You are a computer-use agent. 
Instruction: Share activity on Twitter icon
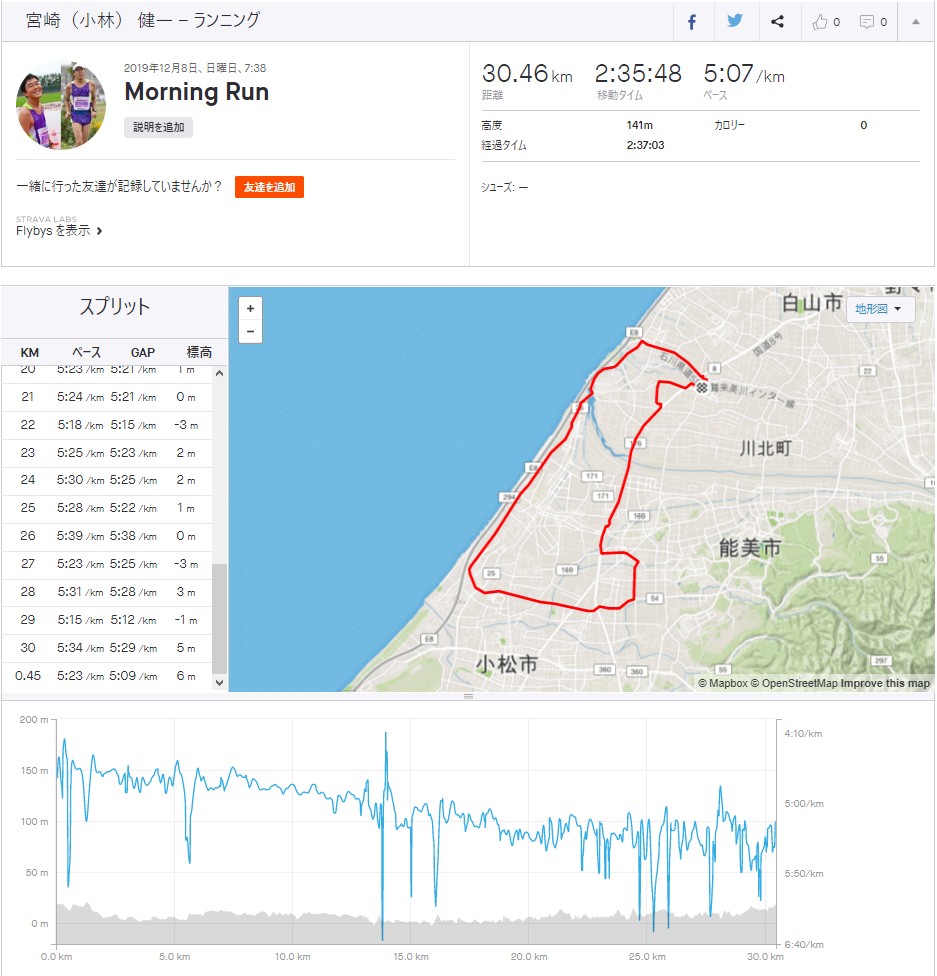pyautogui.click(x=735, y=22)
